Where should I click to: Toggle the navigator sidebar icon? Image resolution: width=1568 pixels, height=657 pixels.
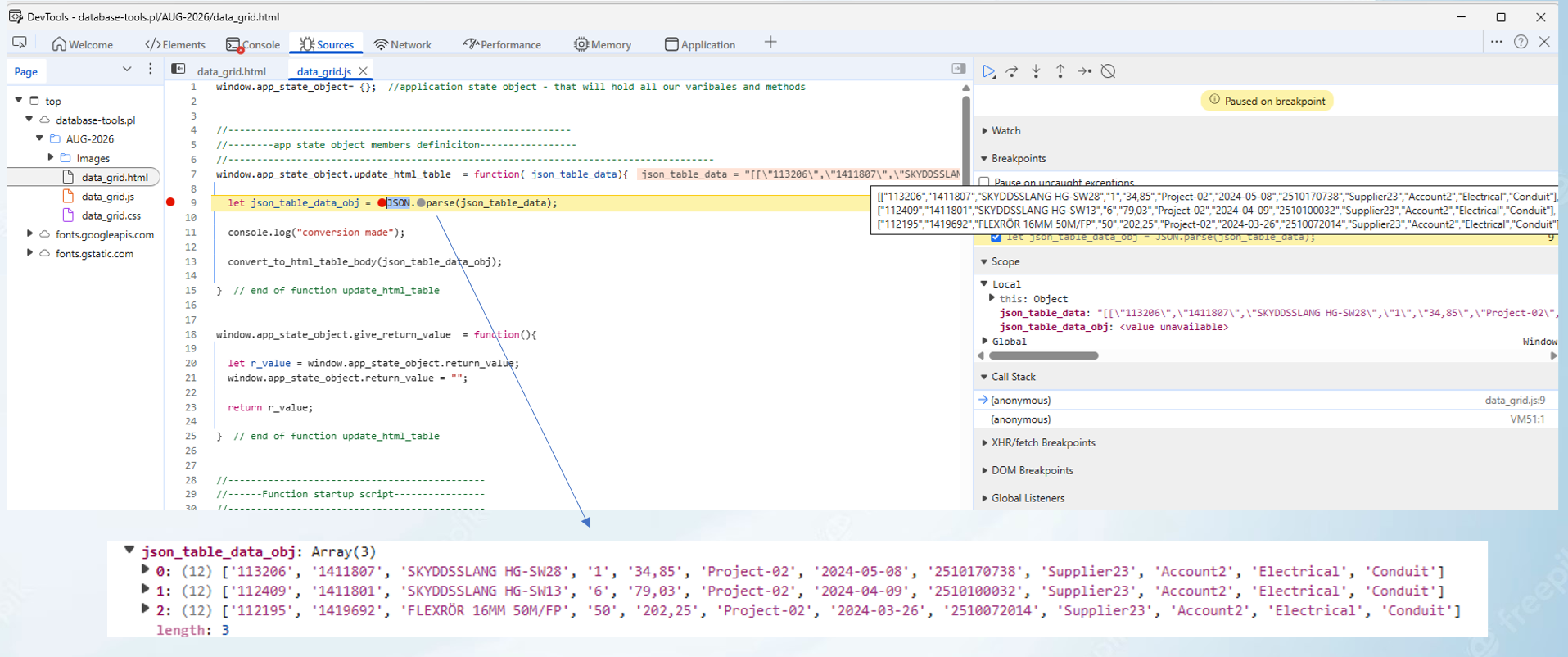pos(178,70)
